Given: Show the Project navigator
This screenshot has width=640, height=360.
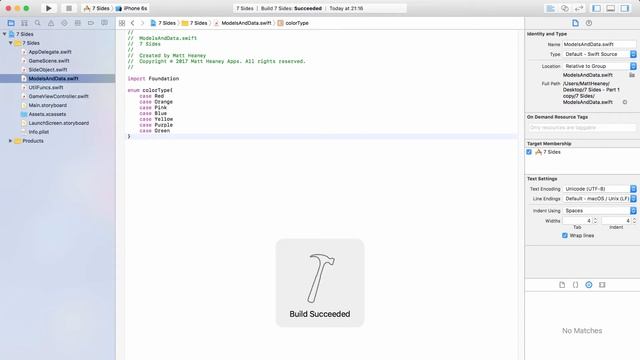Looking at the screenshot, I should (11, 23).
